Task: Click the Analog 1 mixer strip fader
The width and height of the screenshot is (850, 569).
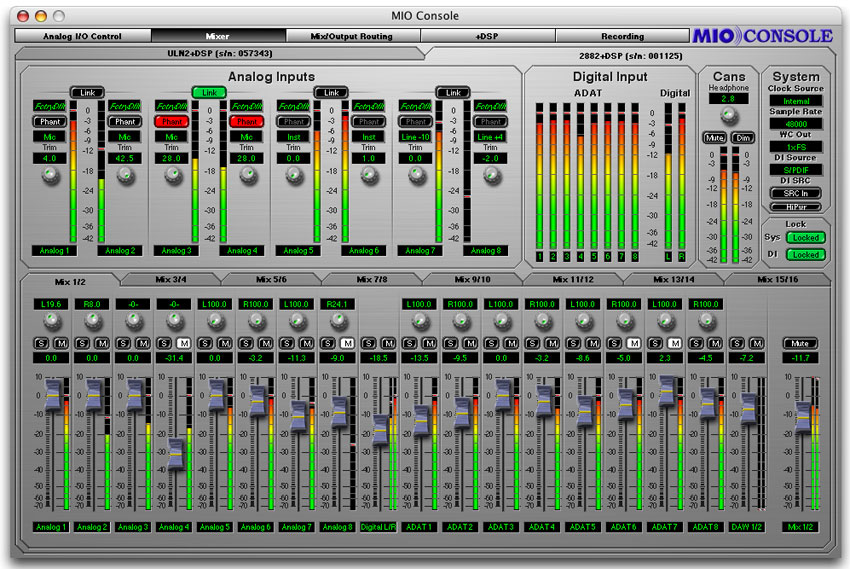Action: pos(53,395)
